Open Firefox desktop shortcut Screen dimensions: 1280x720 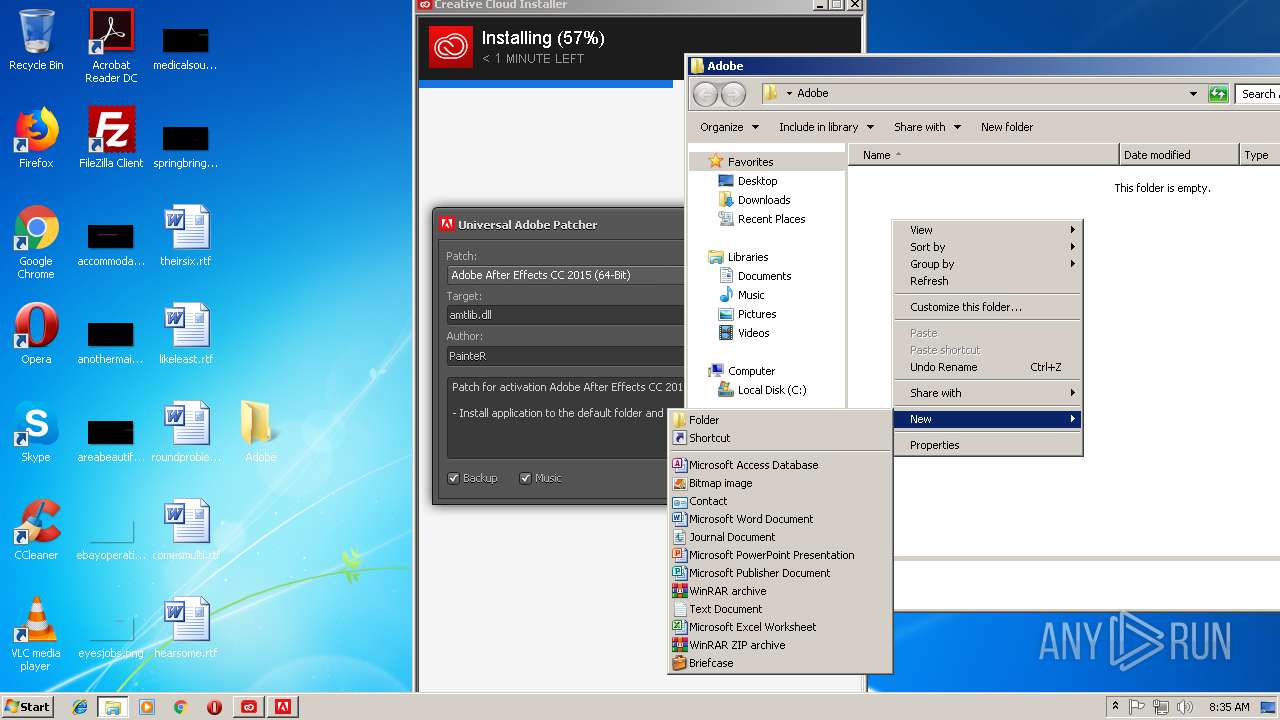point(36,138)
